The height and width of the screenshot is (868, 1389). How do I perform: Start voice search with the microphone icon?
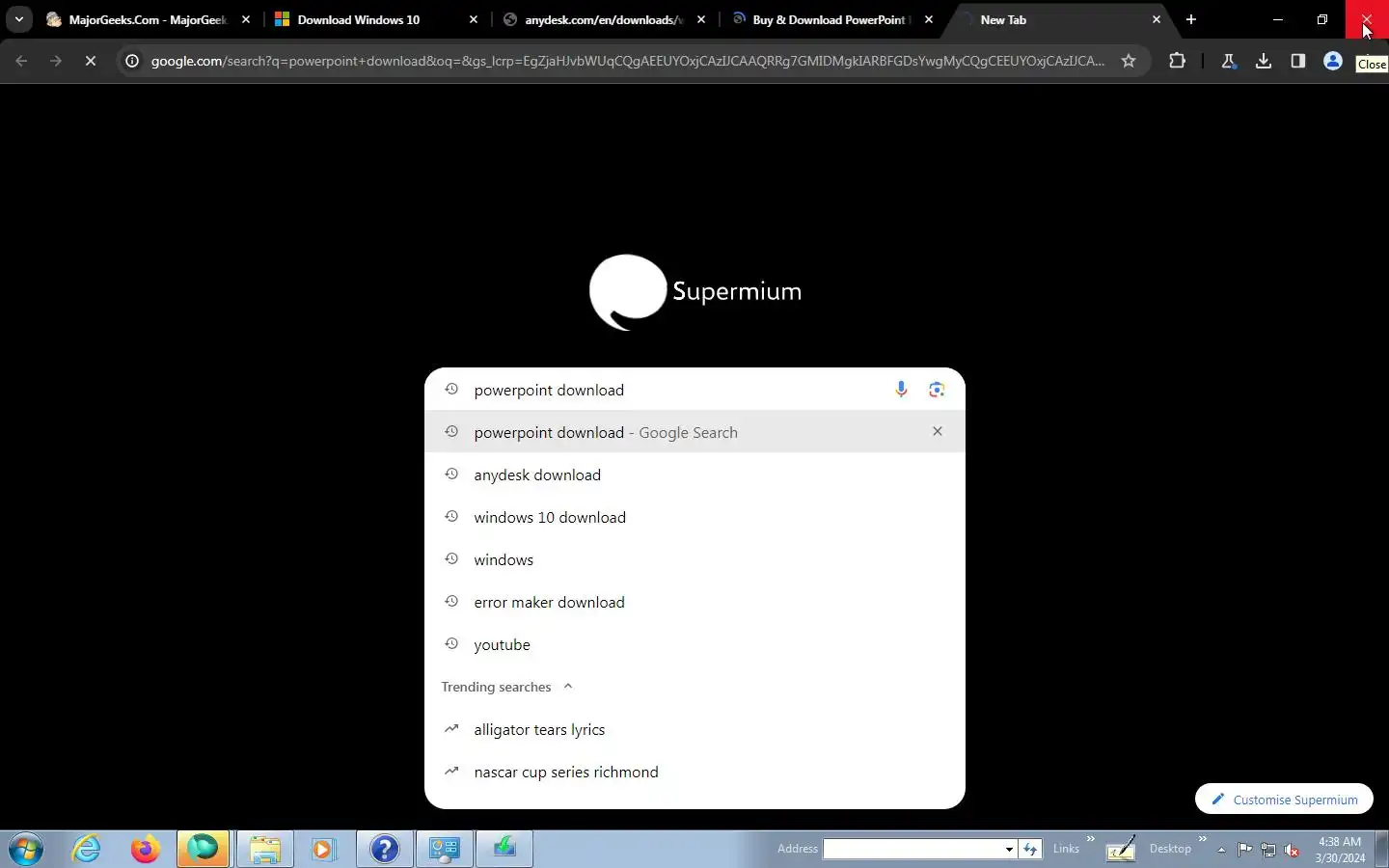point(901,390)
